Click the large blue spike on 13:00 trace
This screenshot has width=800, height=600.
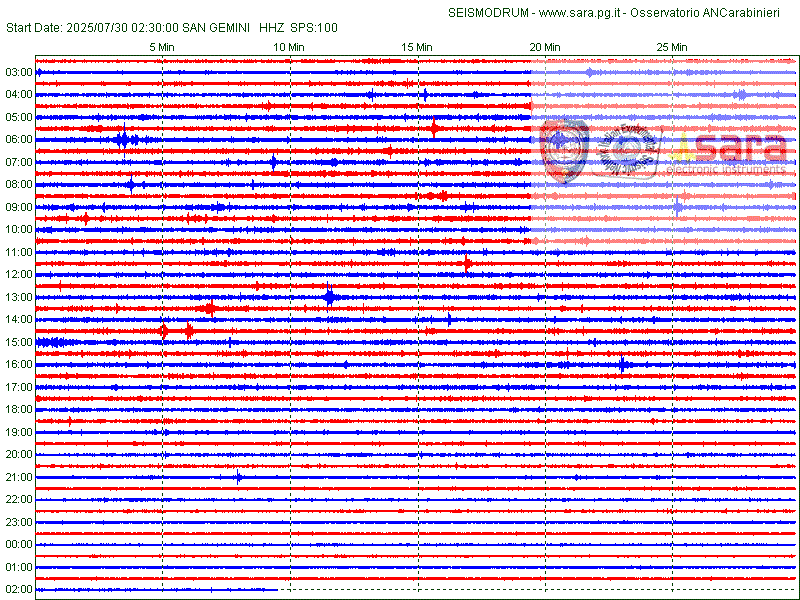tap(330, 296)
